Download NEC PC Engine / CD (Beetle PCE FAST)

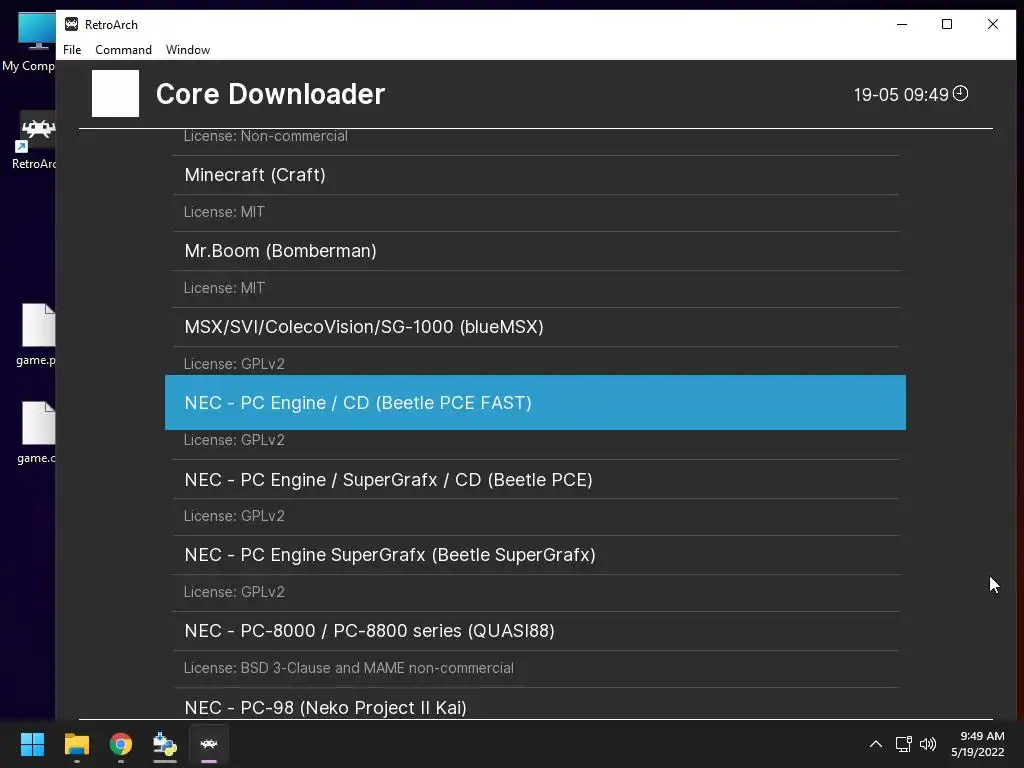(536, 402)
